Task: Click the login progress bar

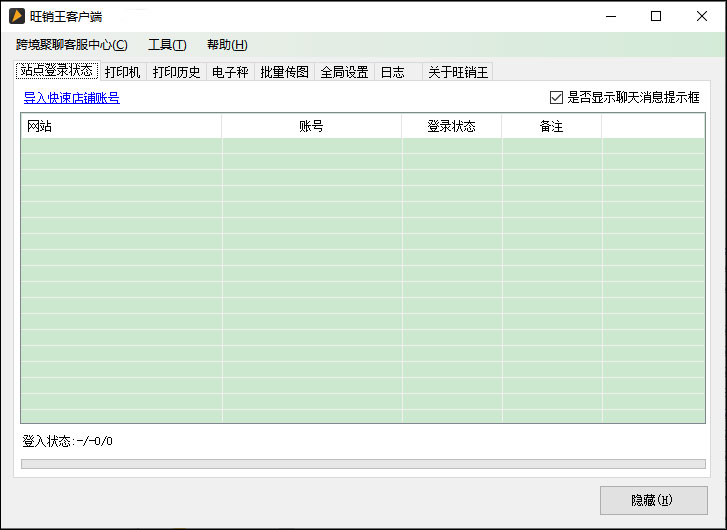Action: pyautogui.click(x=364, y=464)
